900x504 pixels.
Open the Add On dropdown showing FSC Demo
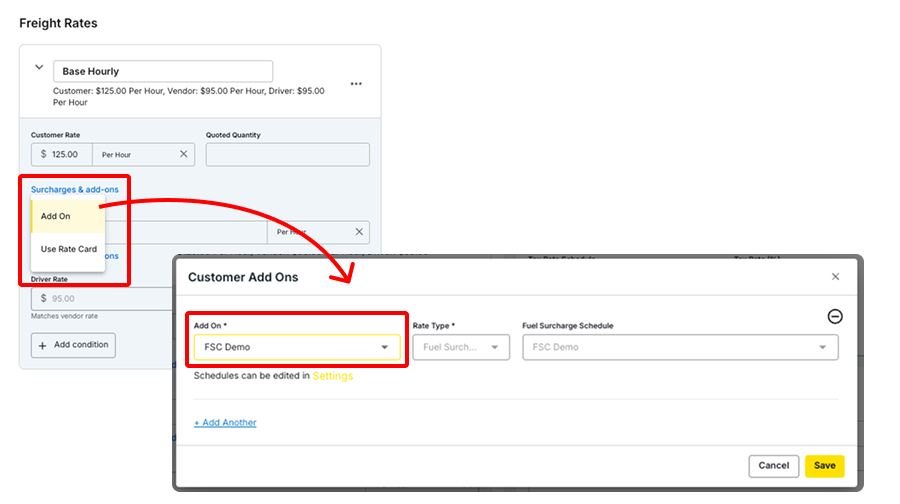click(x=297, y=347)
